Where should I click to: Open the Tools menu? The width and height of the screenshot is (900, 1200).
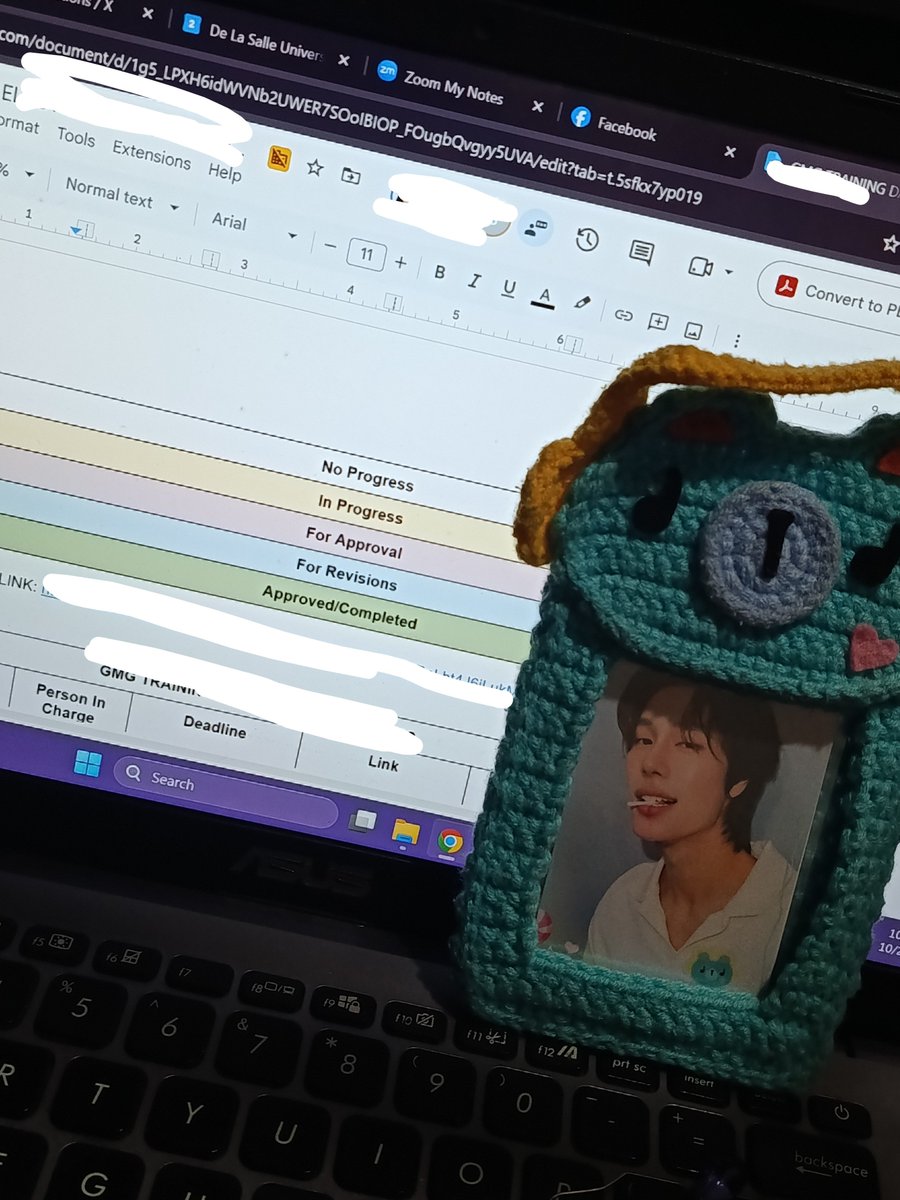[x=76, y=136]
